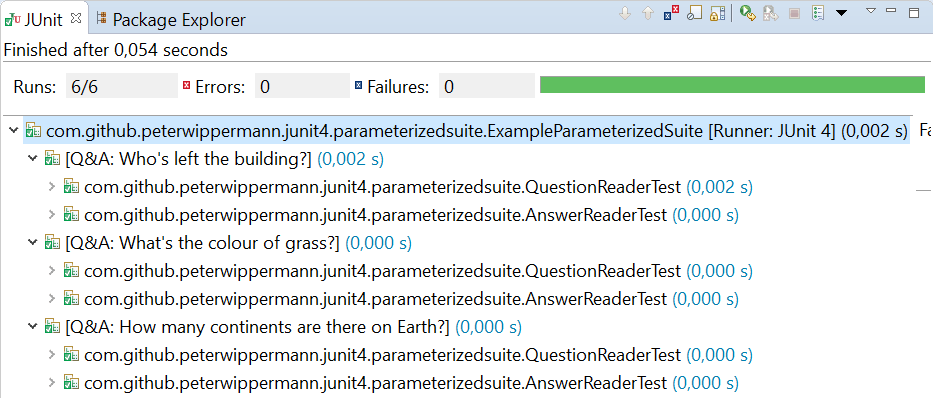Open the JUnit View Menu triangle

tap(871, 11)
